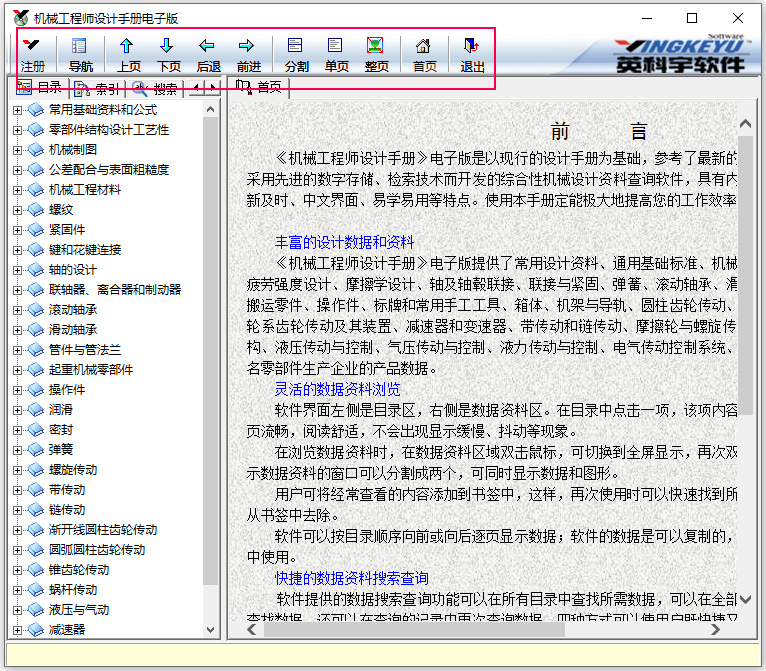
Task: Expand the 螺纹 tree node
Action: [17, 210]
